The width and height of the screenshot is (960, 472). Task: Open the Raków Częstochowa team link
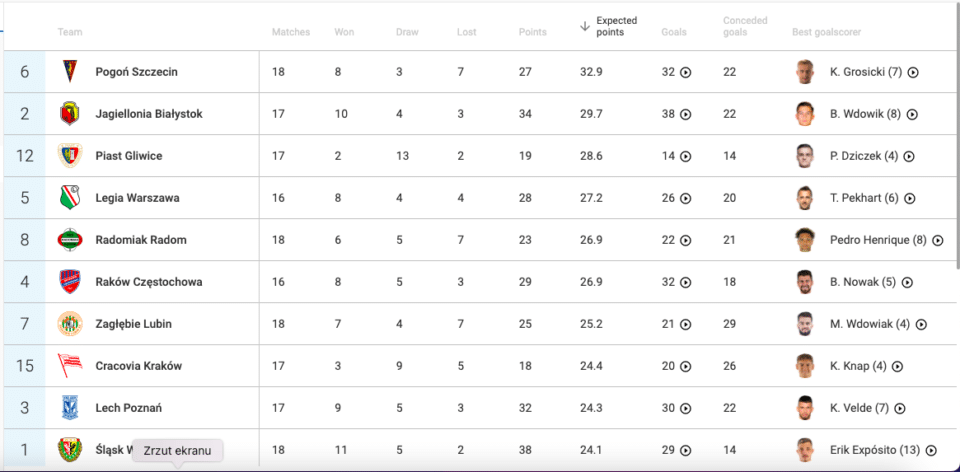pyautogui.click(x=149, y=282)
